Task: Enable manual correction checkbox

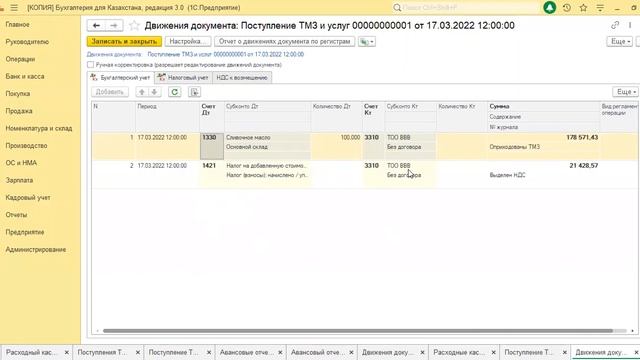Action: (x=91, y=64)
